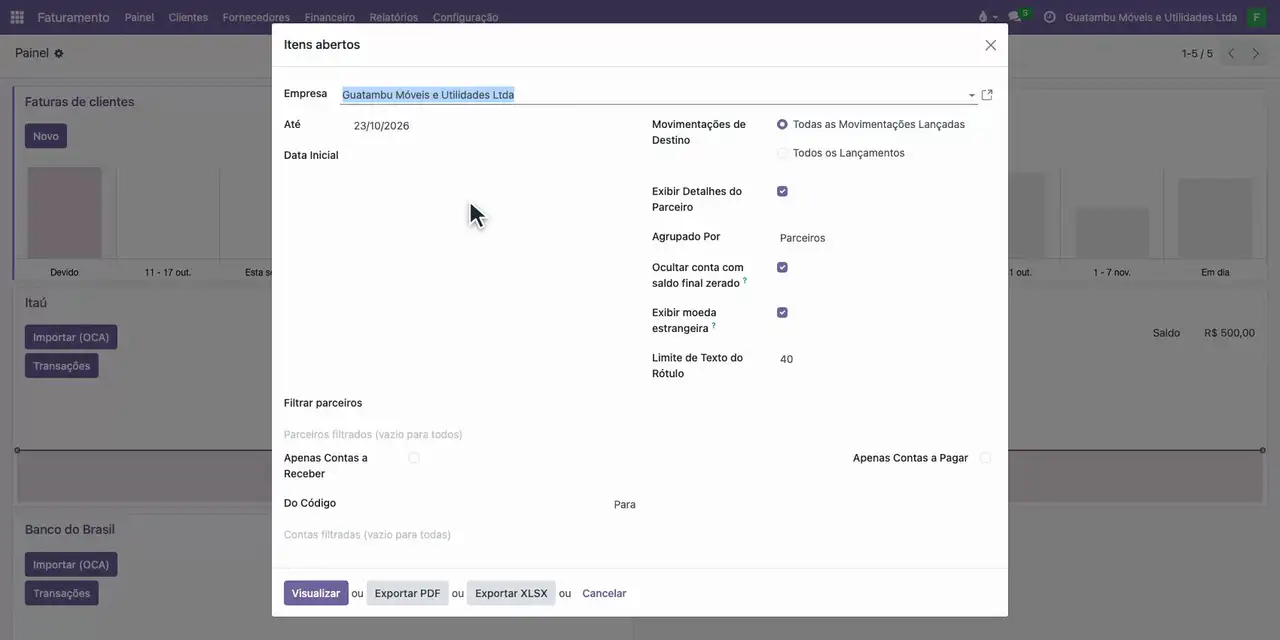The width and height of the screenshot is (1280, 640).
Task: Open the Relatórios menu
Action: [x=394, y=17]
